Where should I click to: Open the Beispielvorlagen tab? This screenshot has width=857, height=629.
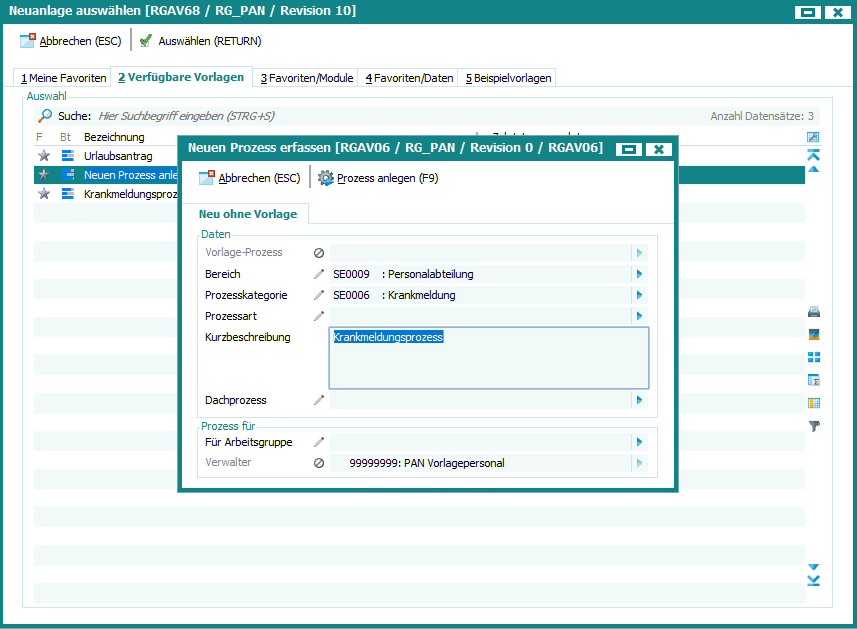[x=507, y=78]
